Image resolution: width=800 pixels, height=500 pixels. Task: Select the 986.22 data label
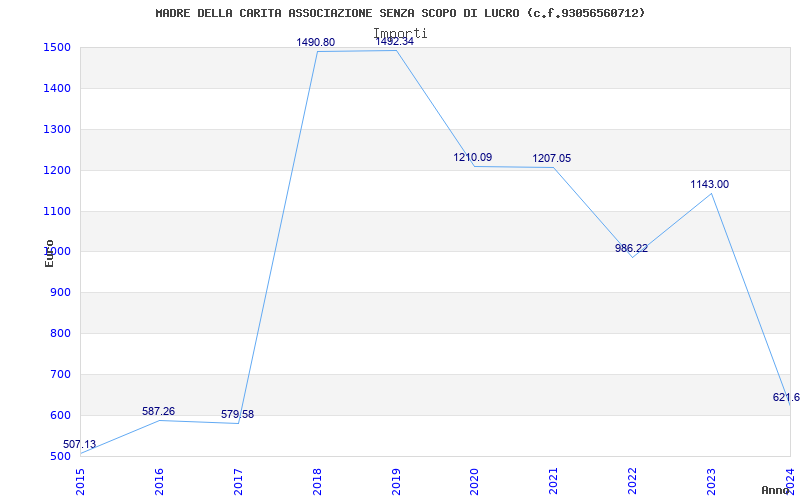pos(632,248)
